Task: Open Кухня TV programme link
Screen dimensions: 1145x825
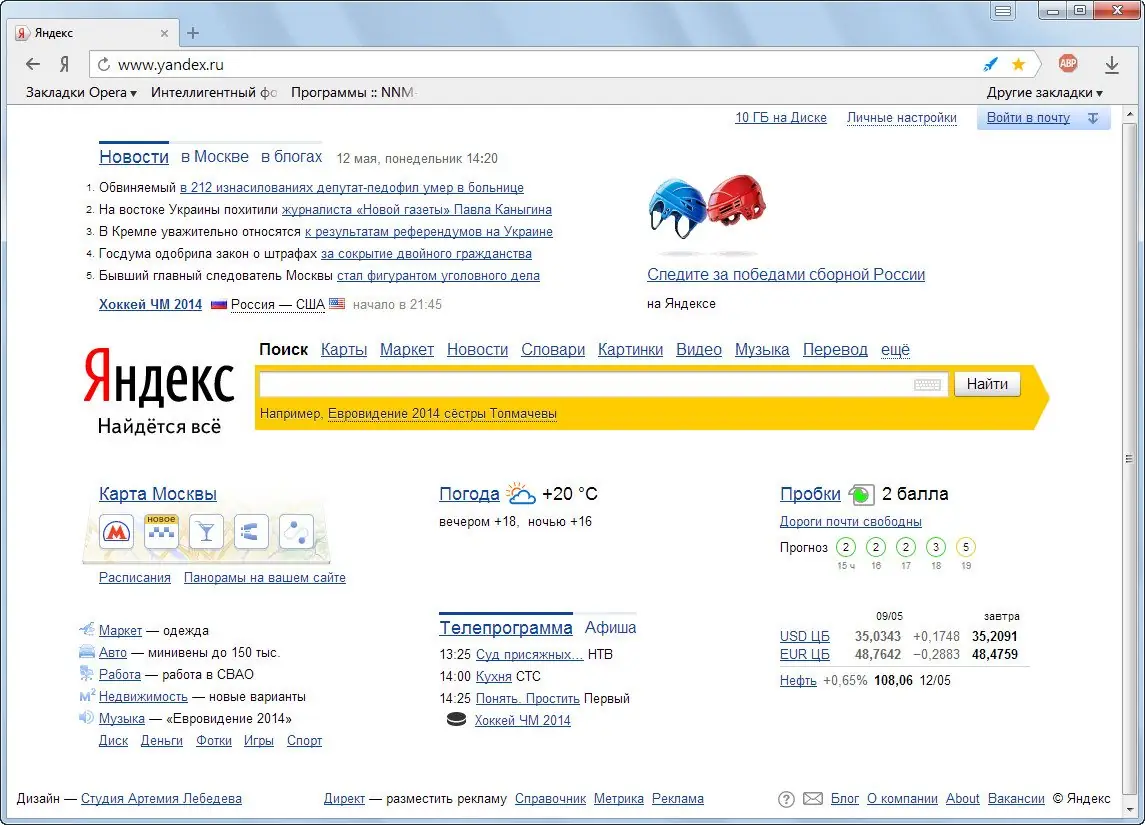Action: point(494,676)
